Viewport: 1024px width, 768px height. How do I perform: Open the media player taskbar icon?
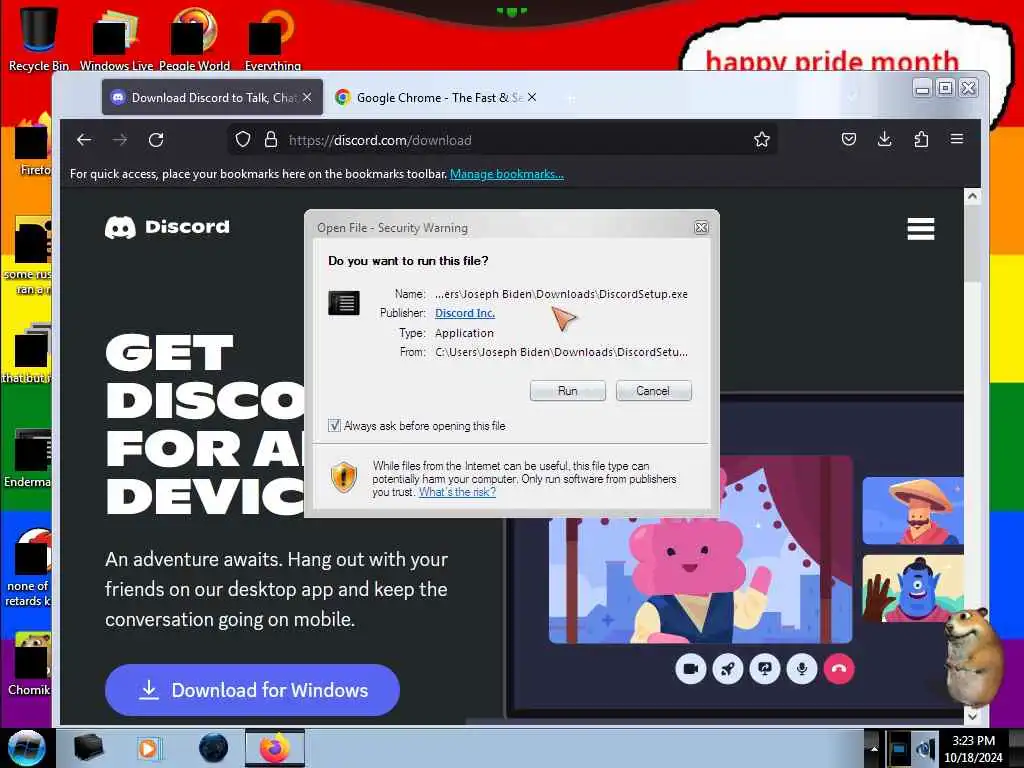[149, 748]
